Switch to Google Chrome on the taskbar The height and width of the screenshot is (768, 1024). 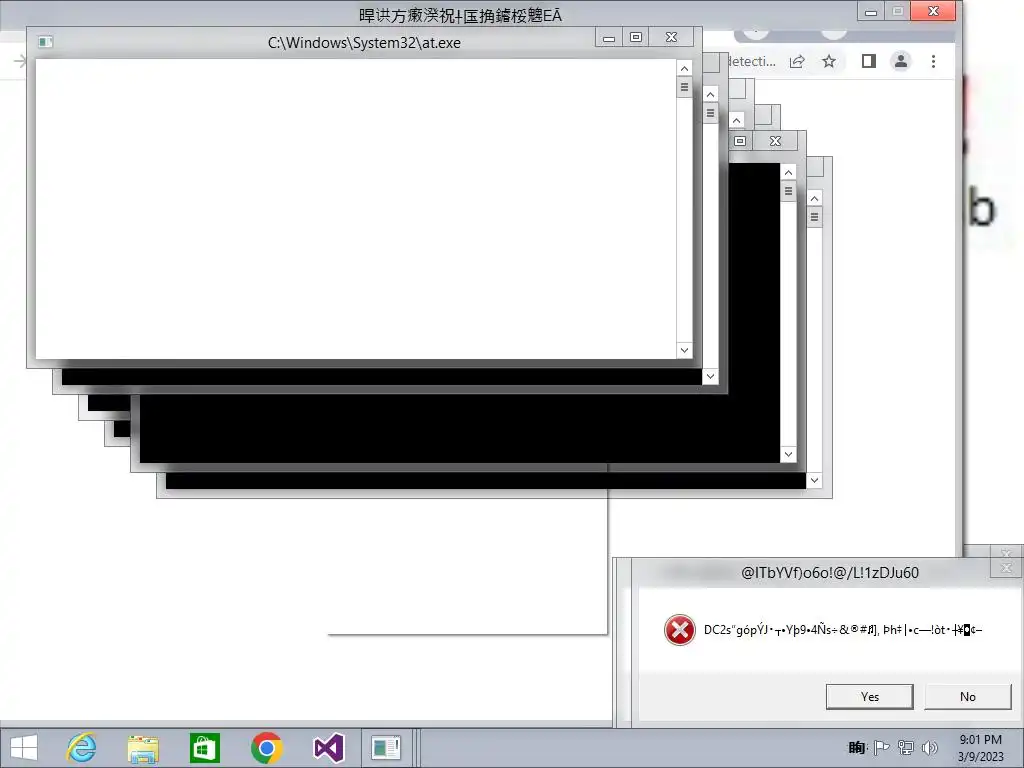point(266,748)
